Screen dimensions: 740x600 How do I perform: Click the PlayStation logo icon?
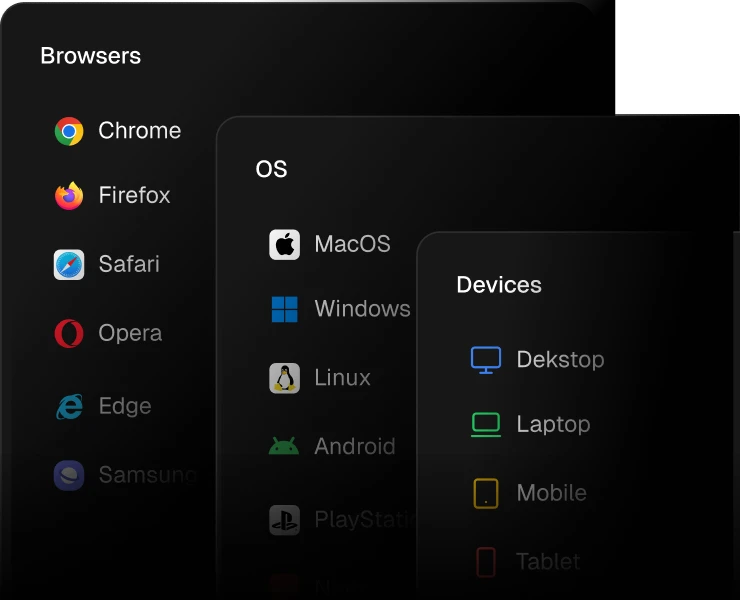tap(284, 520)
